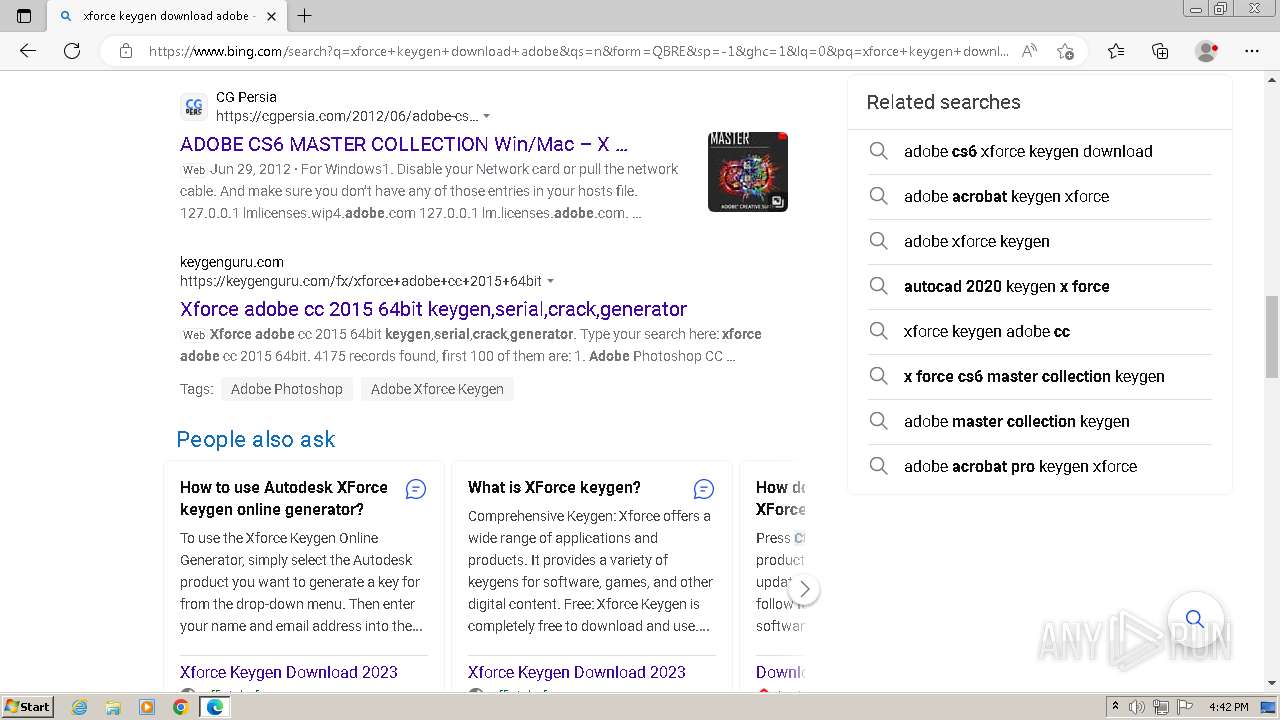The image size is (1280, 720).
Task: Select Microsoft Edge taskbar button
Action: coord(215,707)
